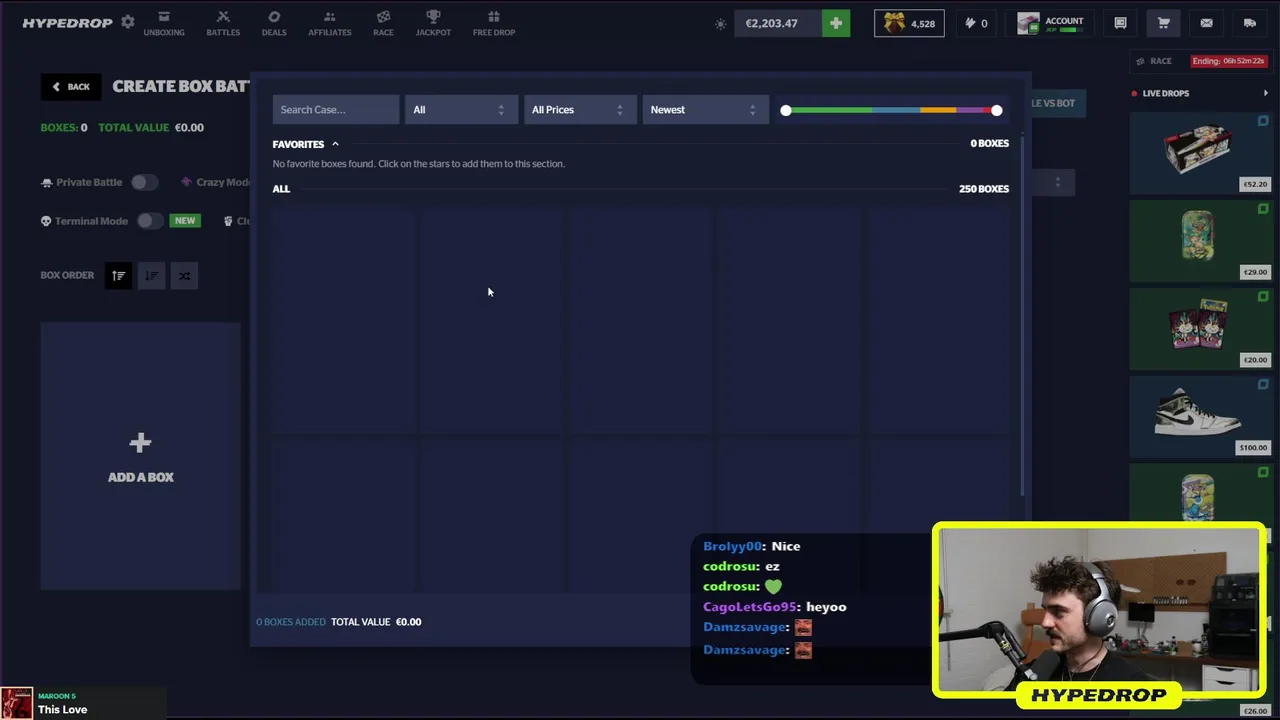This screenshot has height=720, width=1280.
Task: Navigate to Affiliates
Action: point(329,24)
